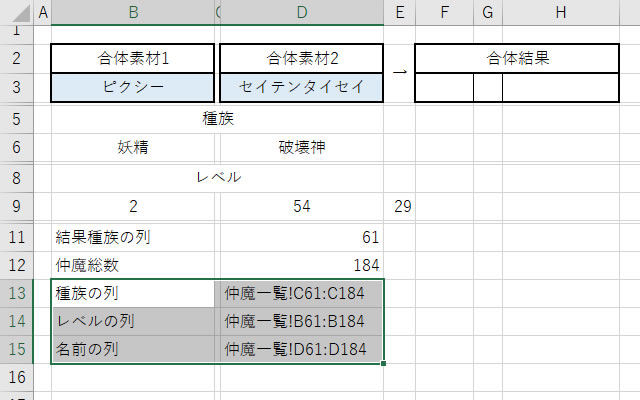The image size is (640, 400).
Task: Select the value 184 cell
Action: (x=302, y=265)
